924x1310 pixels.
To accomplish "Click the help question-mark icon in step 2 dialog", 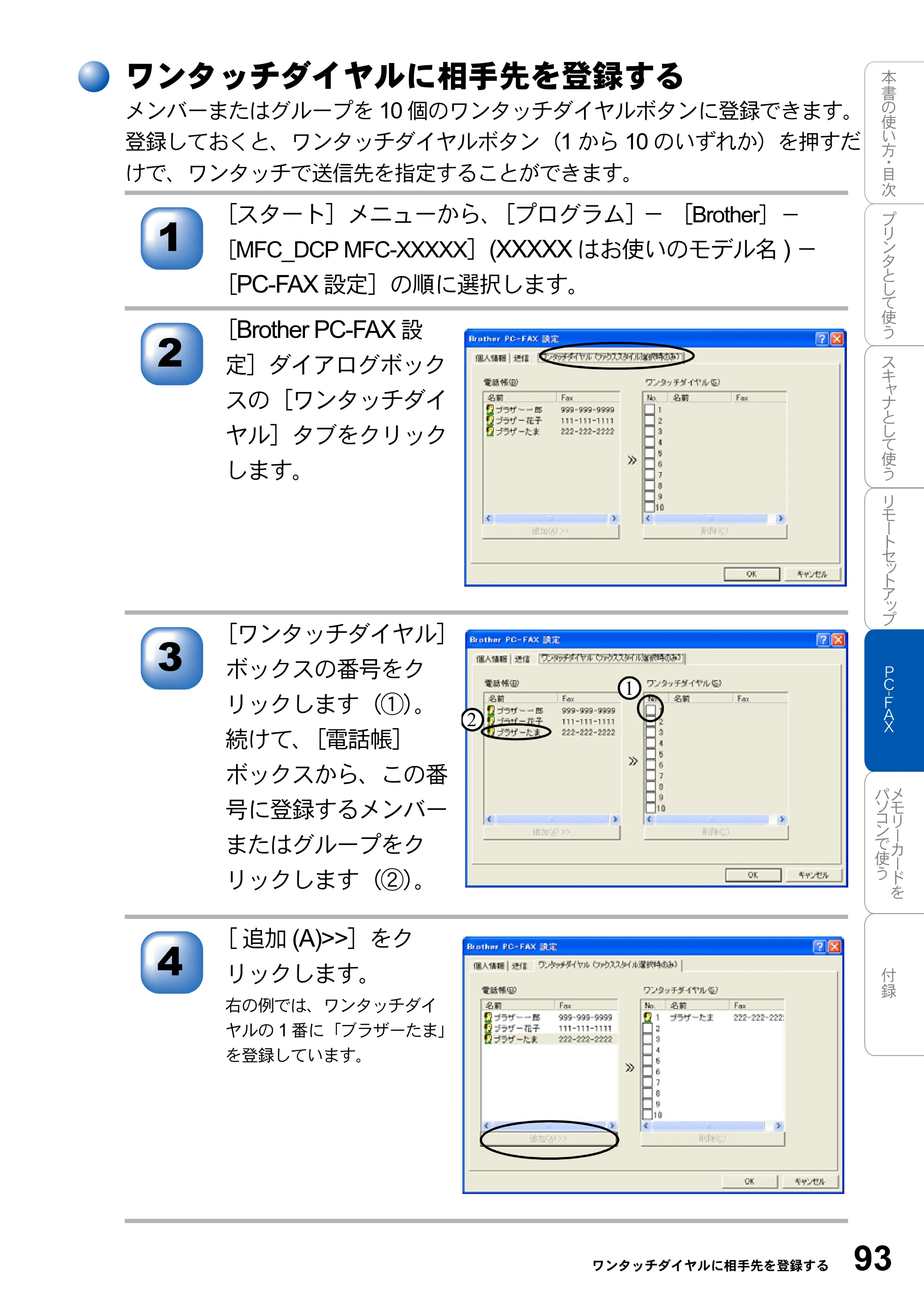I will [821, 338].
